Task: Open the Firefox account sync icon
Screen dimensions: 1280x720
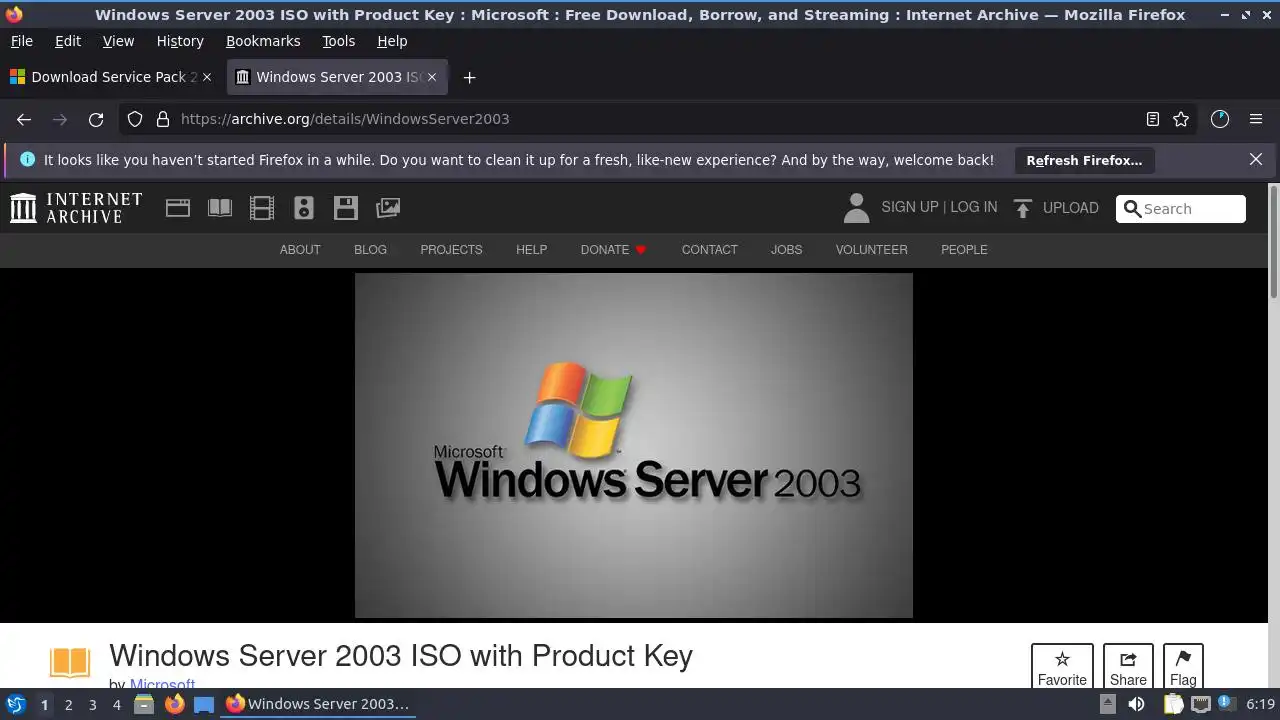Action: click(x=1220, y=119)
